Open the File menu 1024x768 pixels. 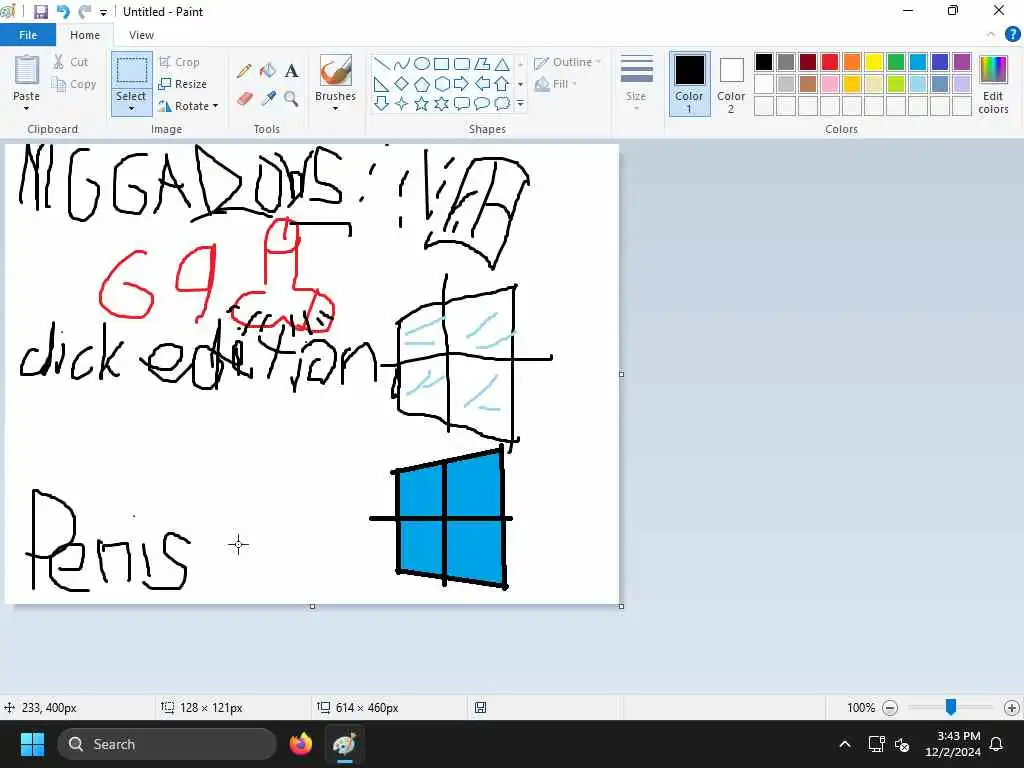(27, 35)
